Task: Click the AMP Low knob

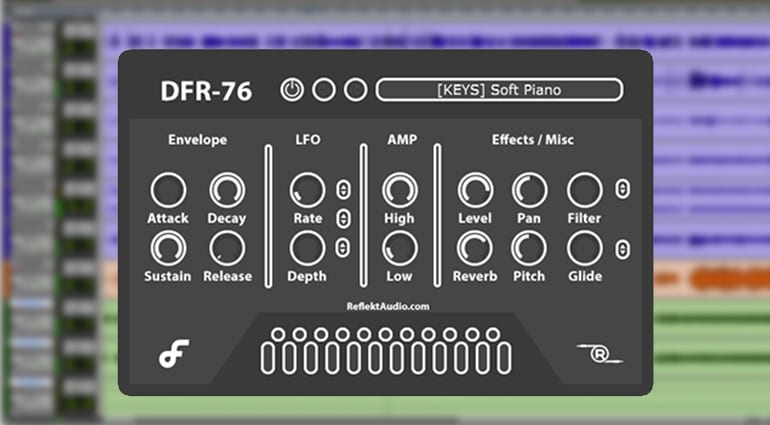Action: click(x=400, y=249)
